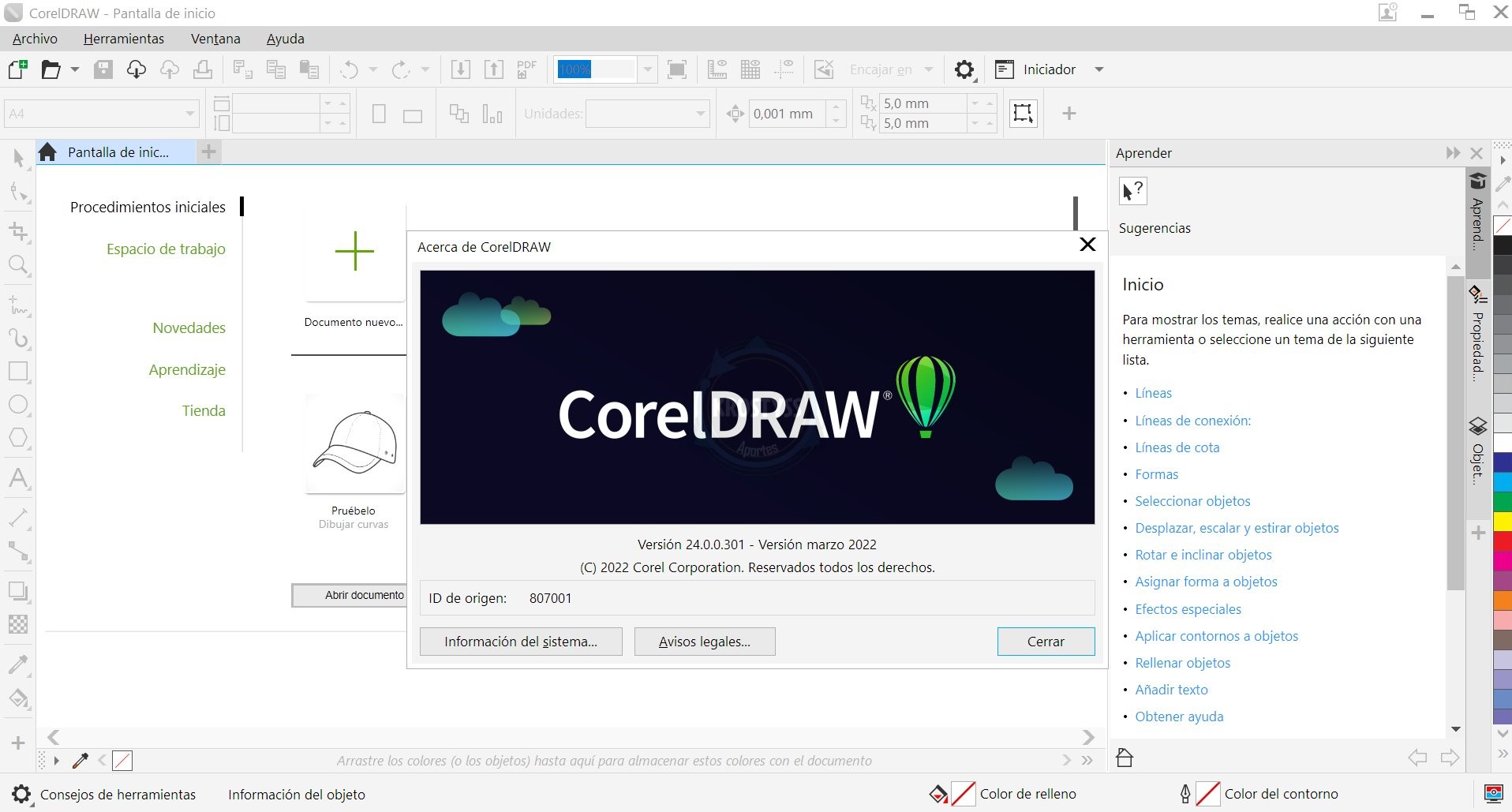The image size is (1512, 812).
Task: Pick the Eyedropper tool
Action: click(x=18, y=664)
